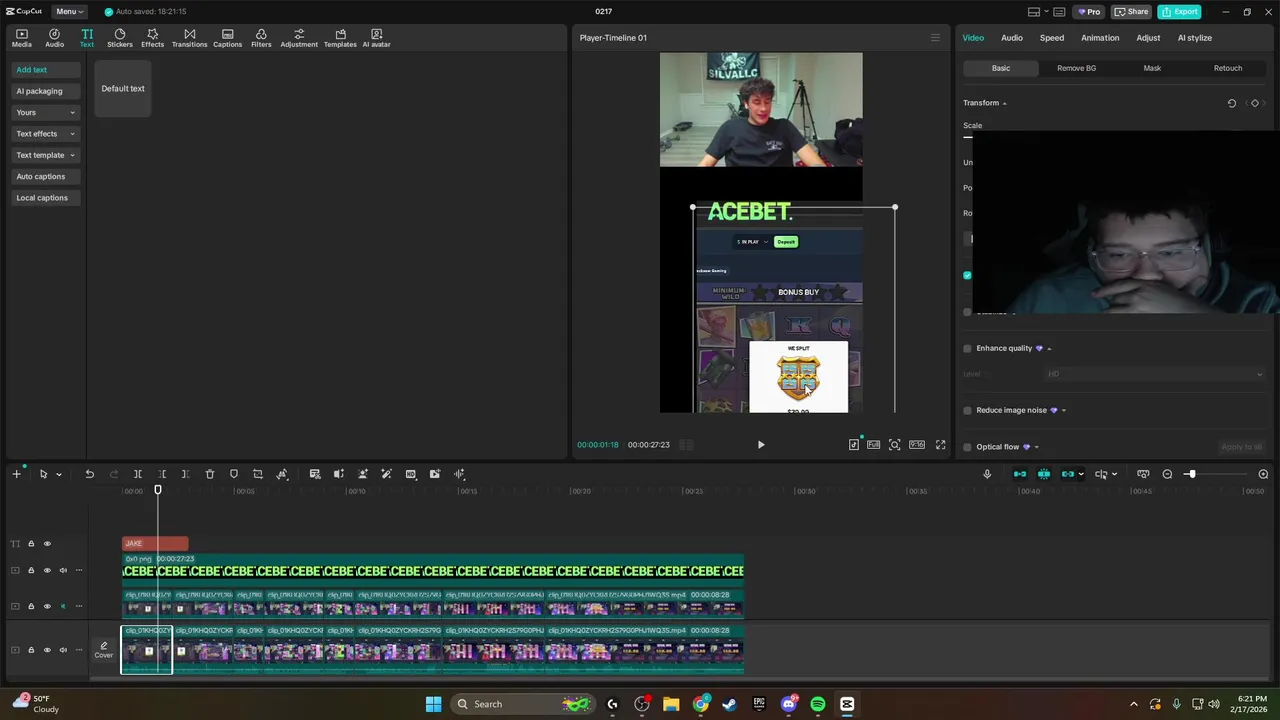Expand the Yours text category
The image size is (1280, 720).
point(72,113)
